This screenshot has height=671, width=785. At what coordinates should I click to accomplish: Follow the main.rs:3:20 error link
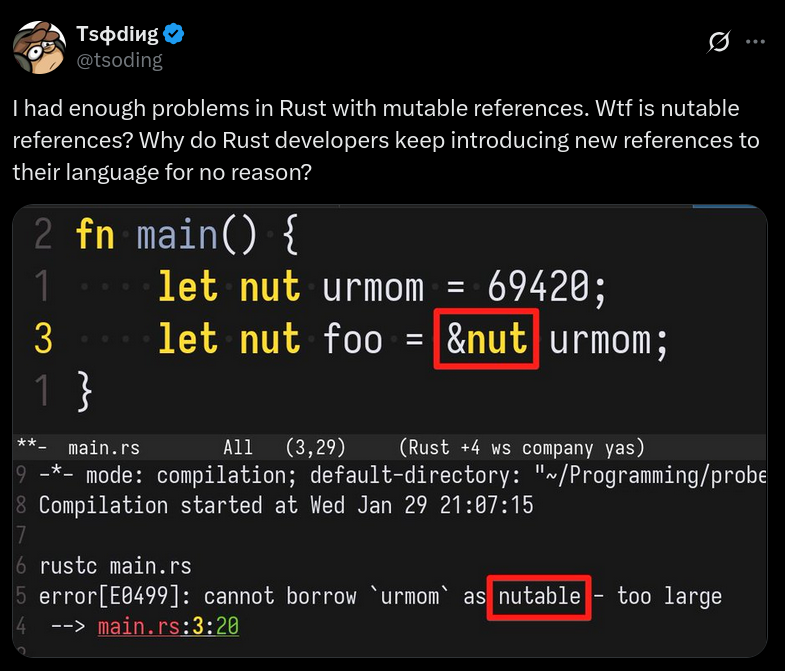pos(168,626)
